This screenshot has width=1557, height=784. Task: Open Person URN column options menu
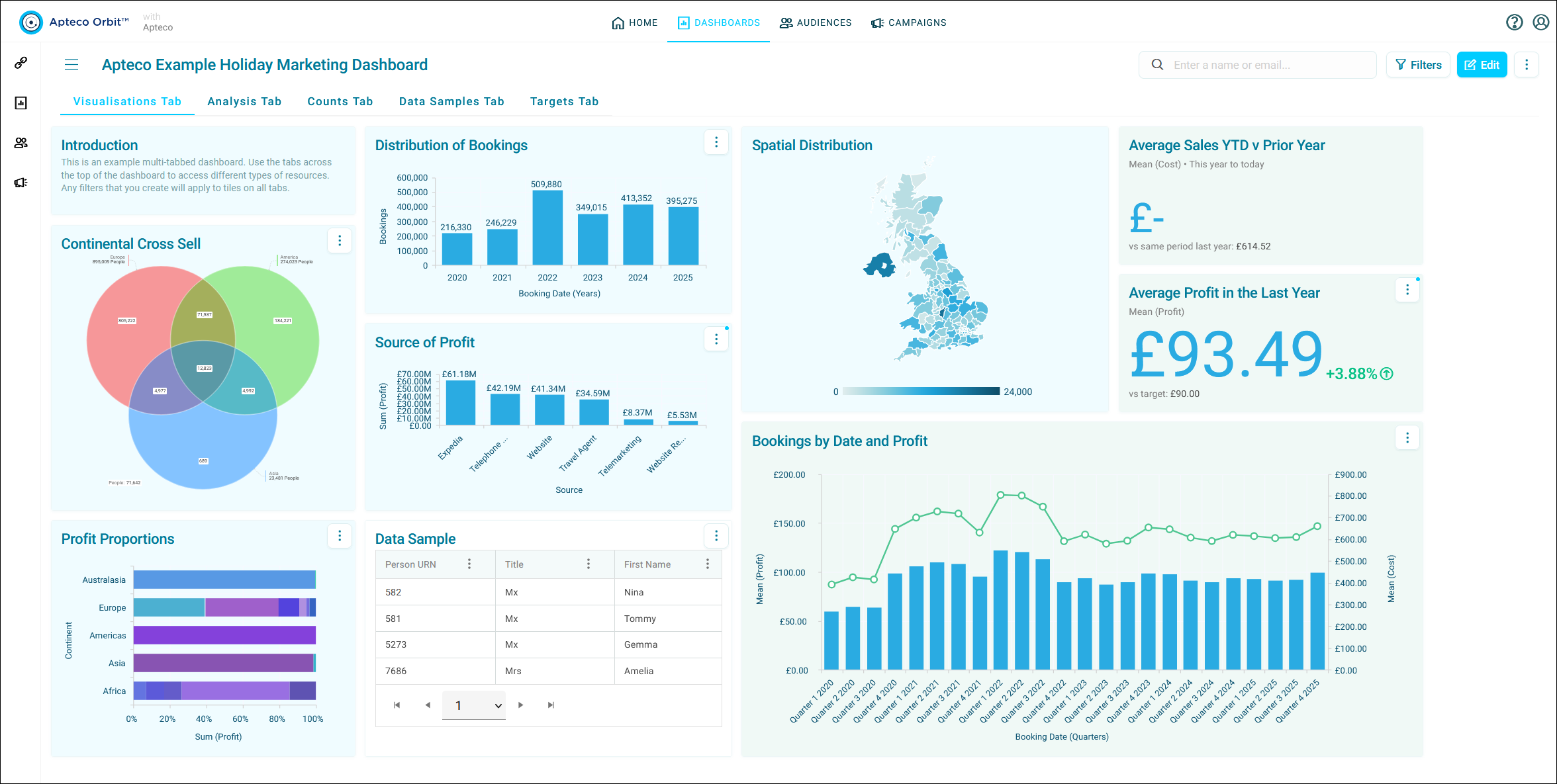(x=469, y=564)
